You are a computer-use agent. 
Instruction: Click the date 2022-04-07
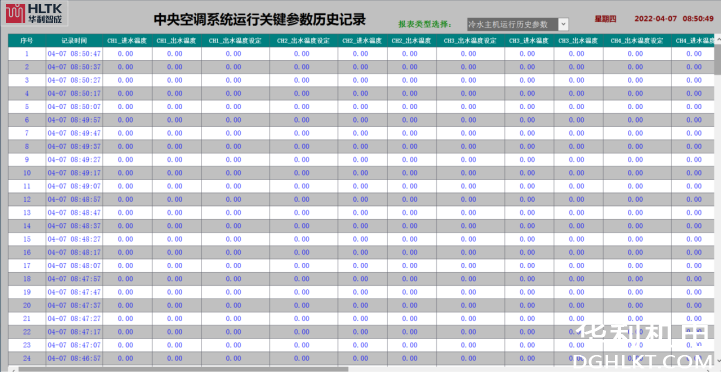click(655, 19)
